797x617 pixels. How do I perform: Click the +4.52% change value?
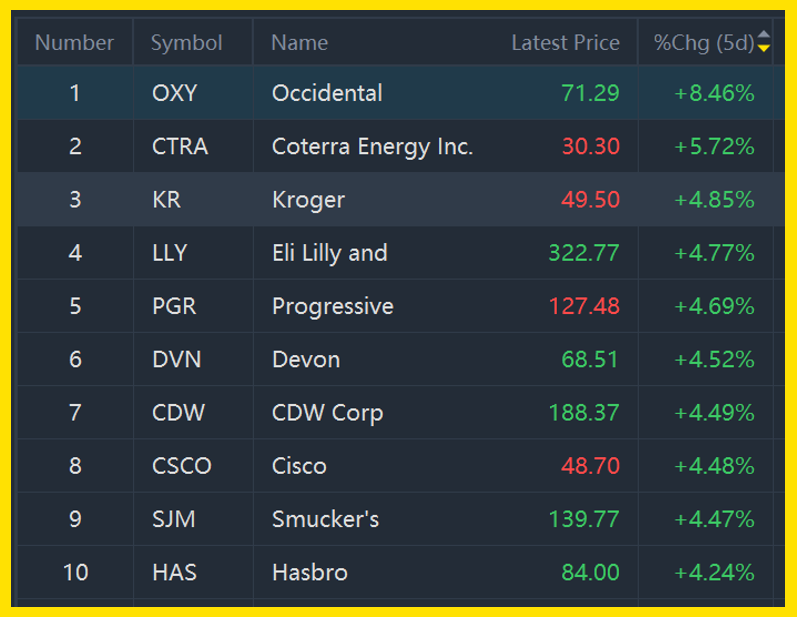tap(714, 359)
